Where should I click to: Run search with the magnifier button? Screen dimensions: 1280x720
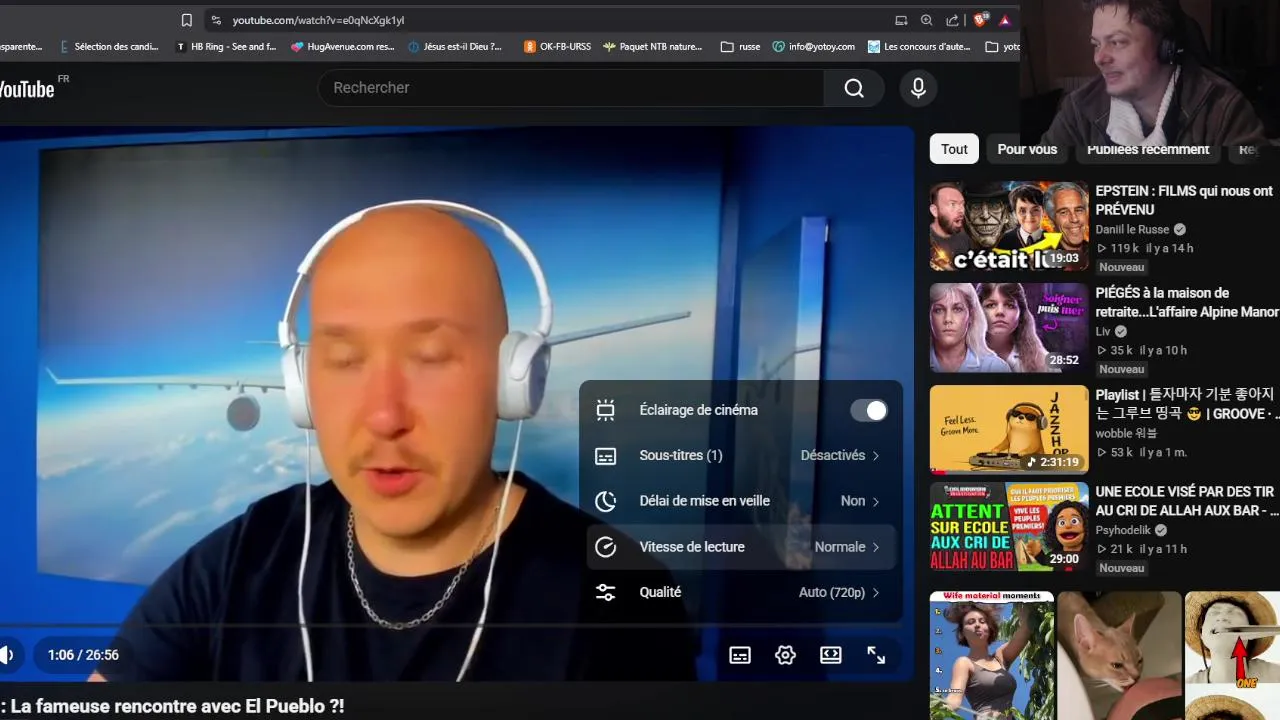pyautogui.click(x=854, y=88)
